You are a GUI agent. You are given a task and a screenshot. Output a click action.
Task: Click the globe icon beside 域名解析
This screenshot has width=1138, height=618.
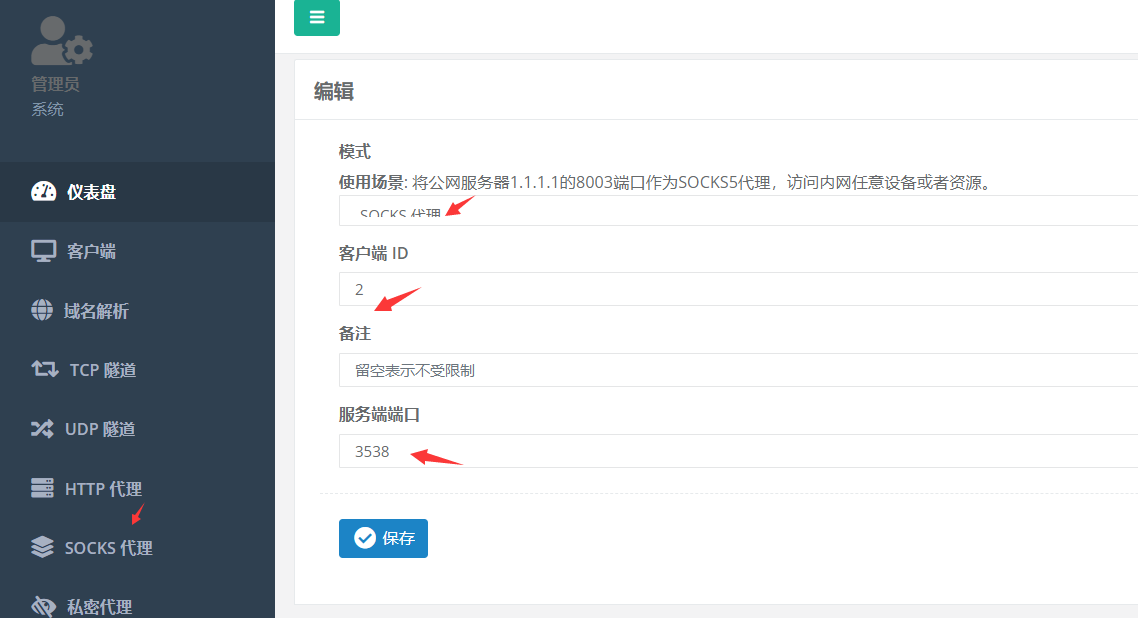(42, 311)
